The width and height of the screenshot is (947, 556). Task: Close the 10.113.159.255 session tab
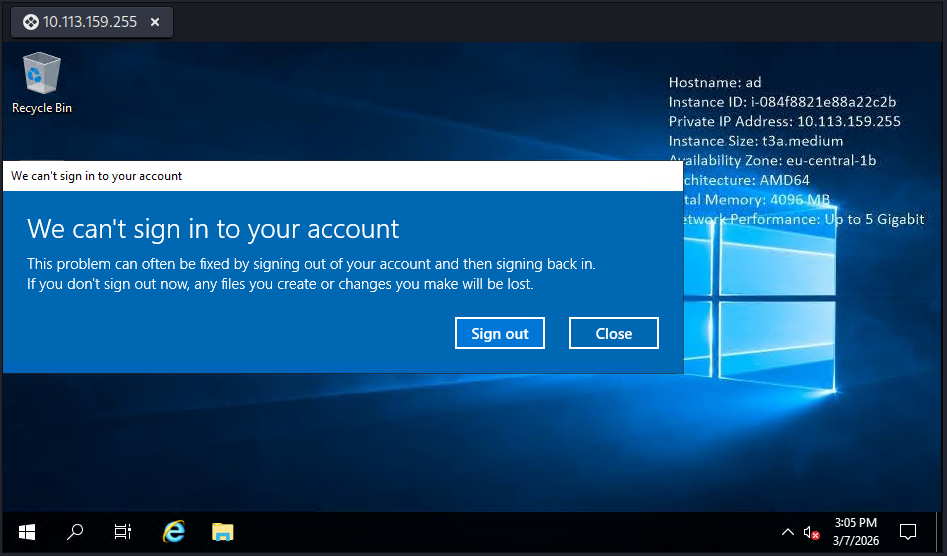click(x=155, y=22)
